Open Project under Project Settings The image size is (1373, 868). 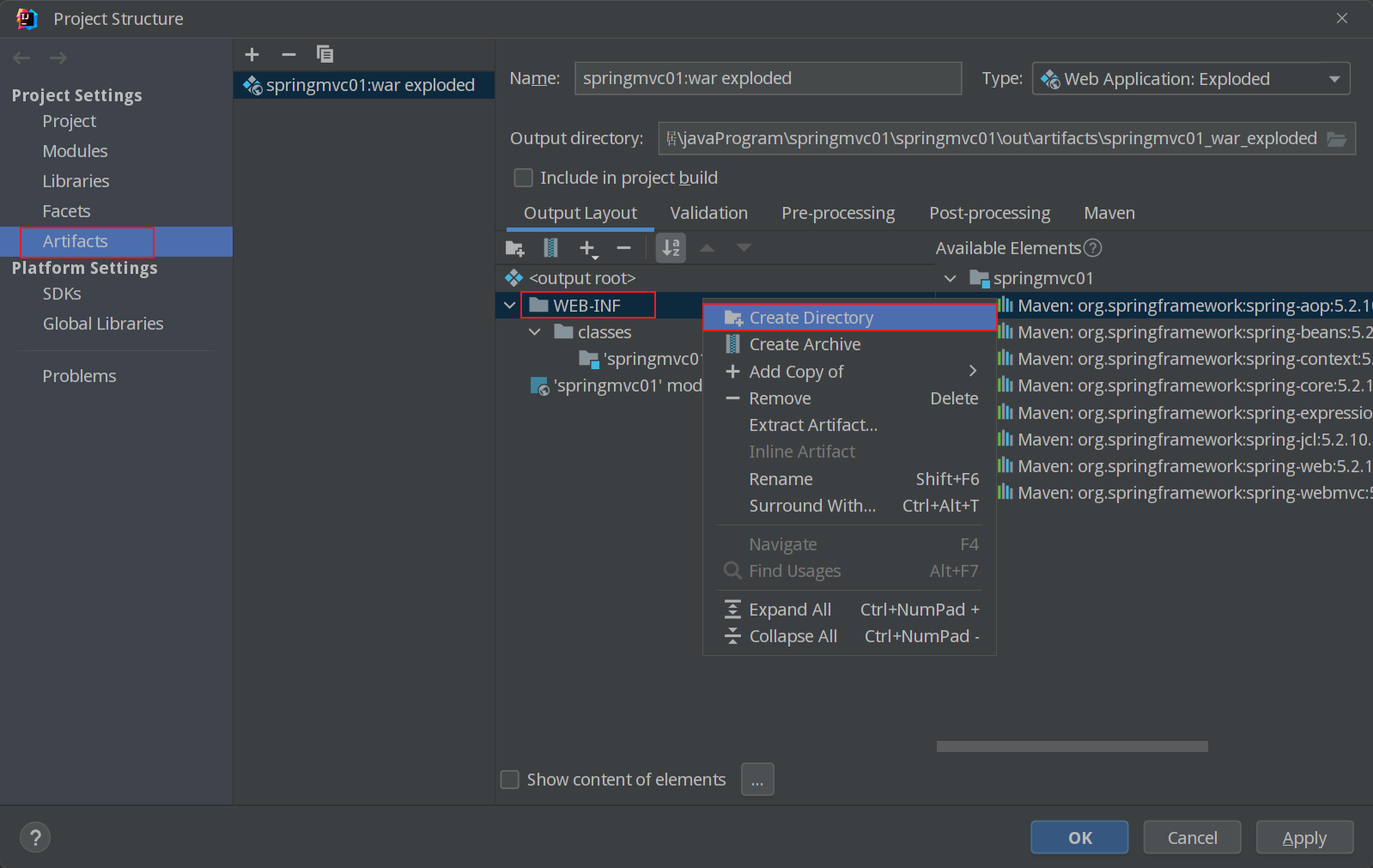(70, 121)
